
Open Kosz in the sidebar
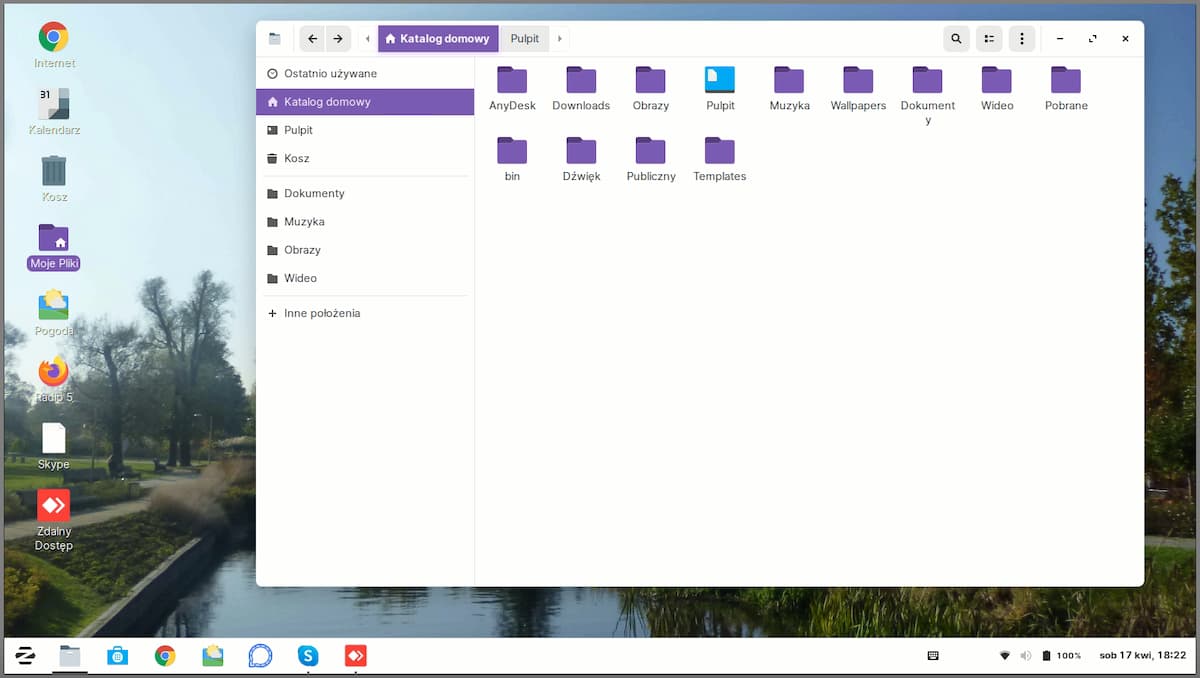(297, 158)
